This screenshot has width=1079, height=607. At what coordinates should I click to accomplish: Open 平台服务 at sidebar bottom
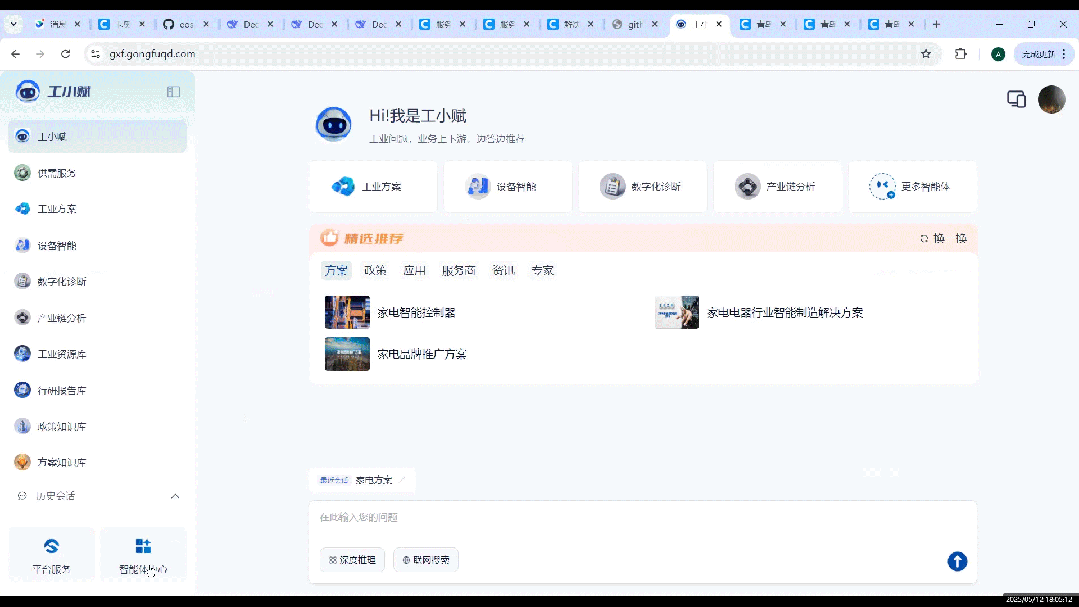coord(52,555)
